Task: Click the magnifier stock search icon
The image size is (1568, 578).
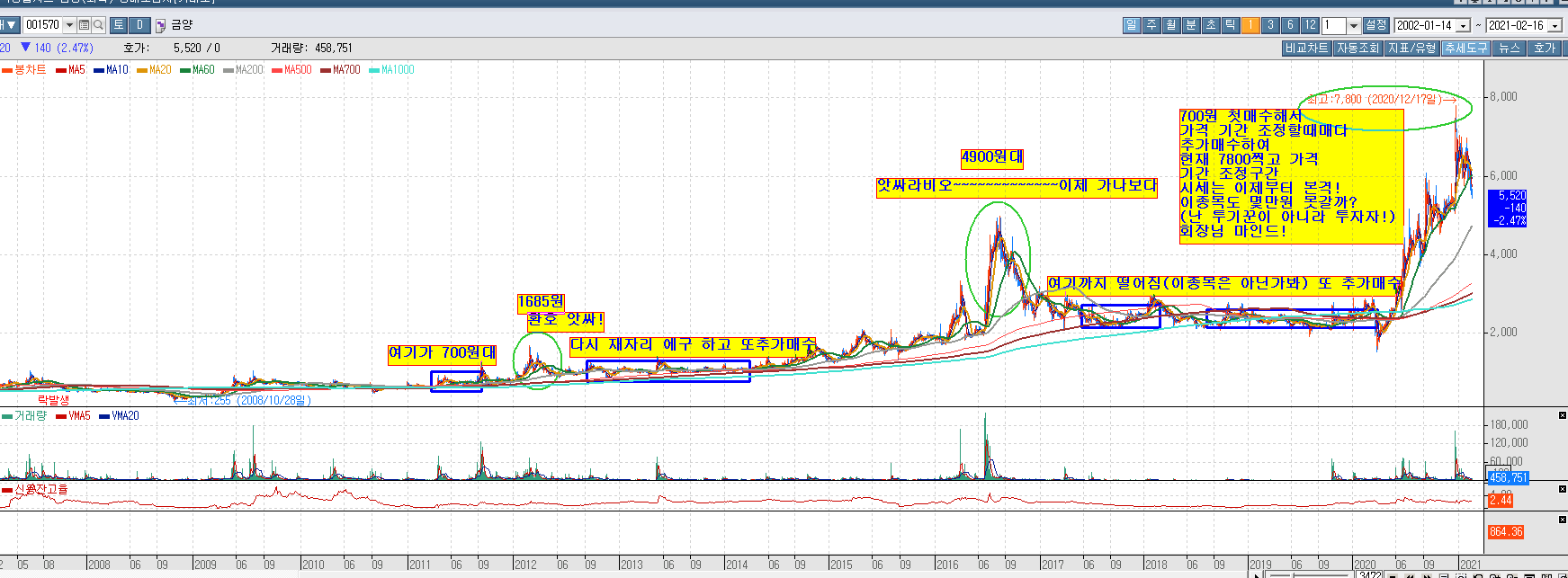Action: coord(99,25)
